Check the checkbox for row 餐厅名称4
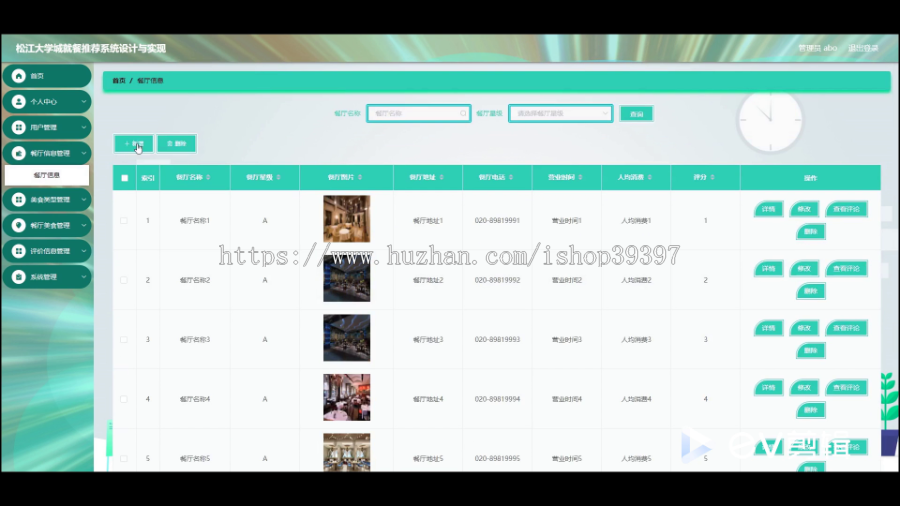The height and width of the screenshot is (506, 900). tap(124, 399)
